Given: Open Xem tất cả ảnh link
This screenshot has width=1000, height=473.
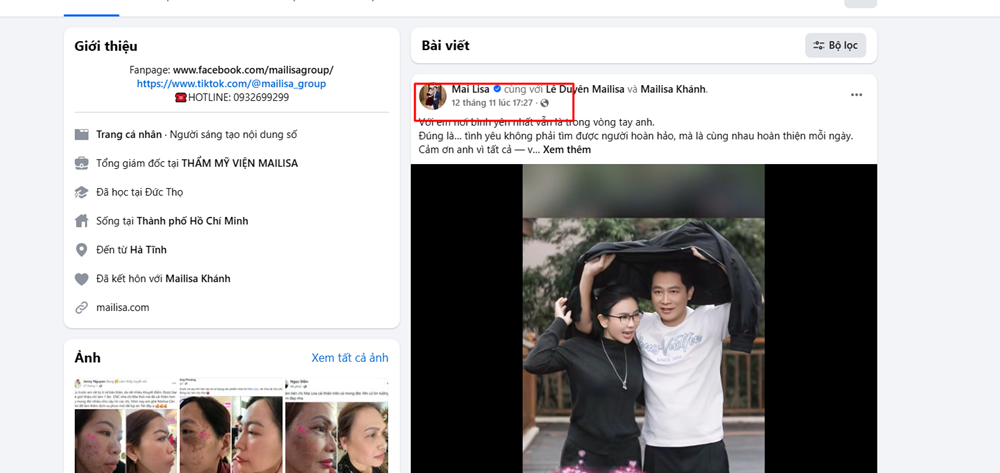Looking at the screenshot, I should pos(349,358).
